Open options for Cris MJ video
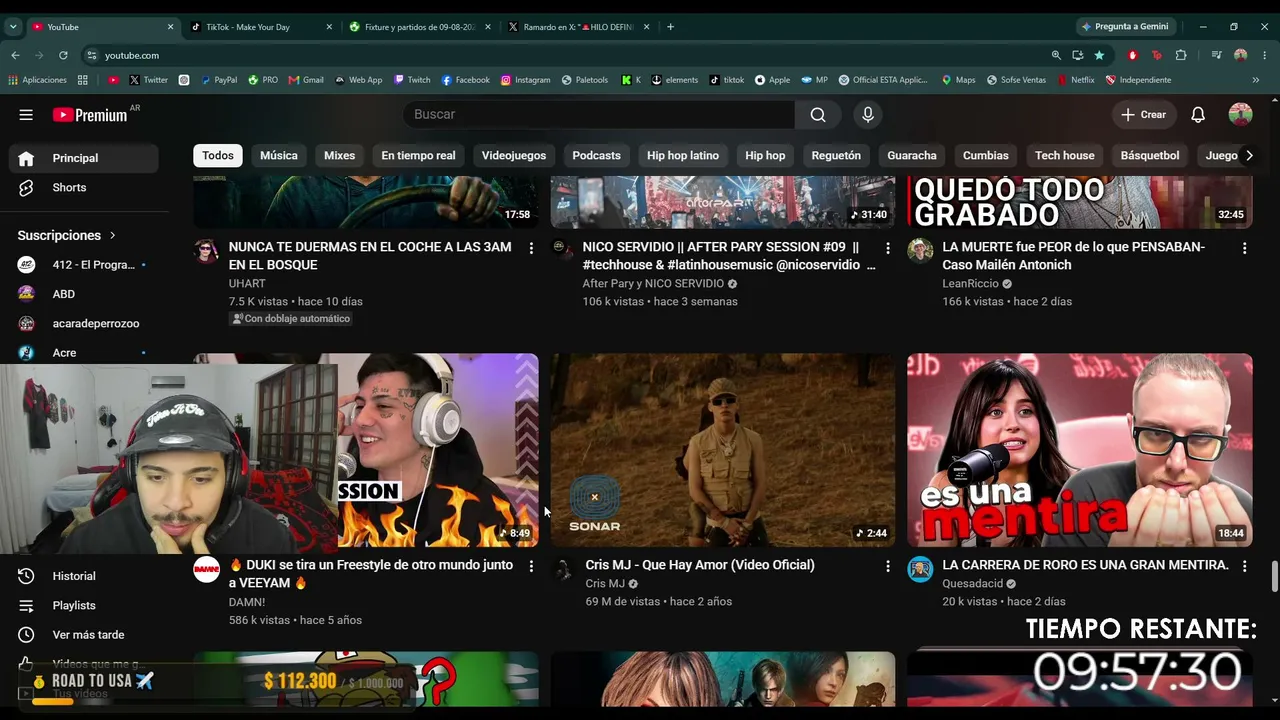This screenshot has width=1280, height=720. click(x=887, y=566)
